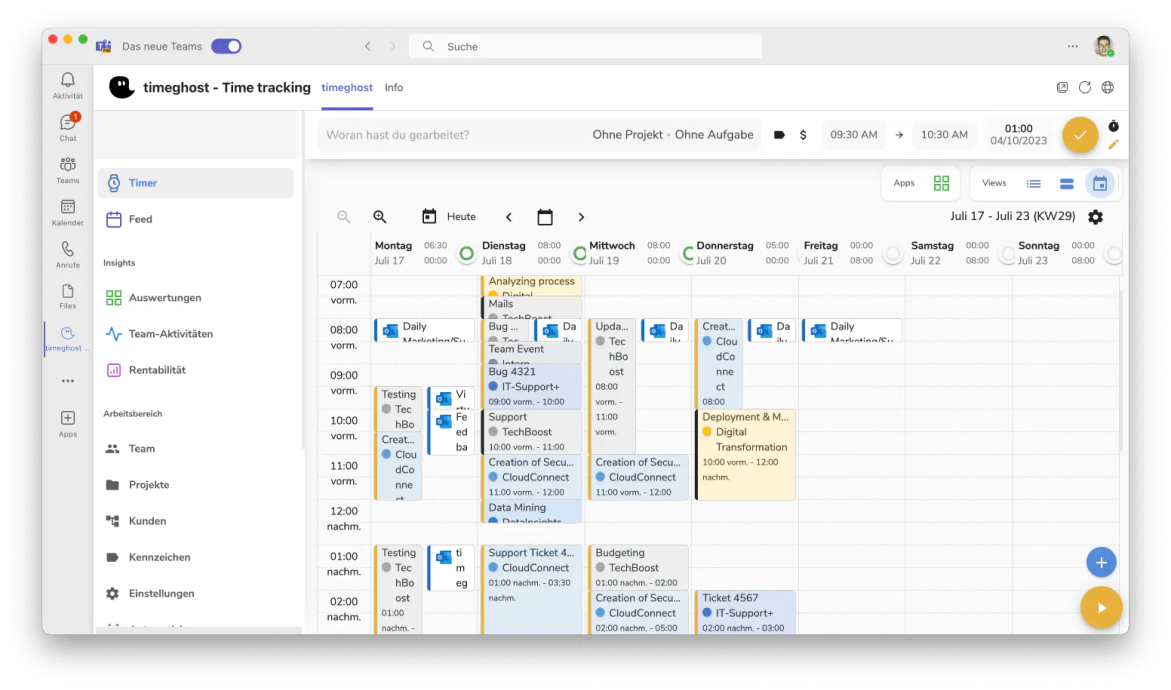
Task: Open the green Apps grid icon
Action: click(x=940, y=183)
